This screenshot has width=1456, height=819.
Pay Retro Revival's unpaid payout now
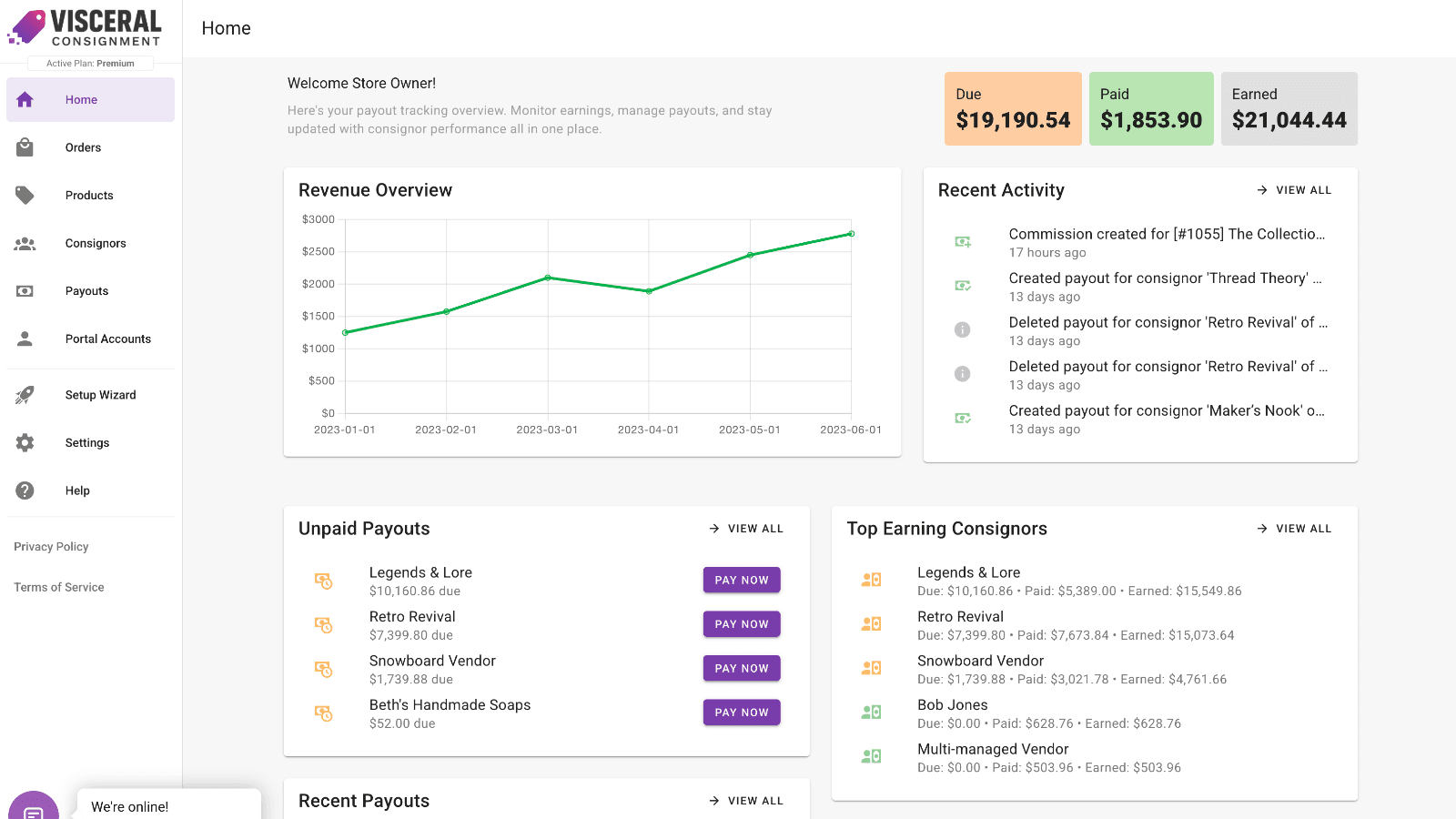point(741,624)
